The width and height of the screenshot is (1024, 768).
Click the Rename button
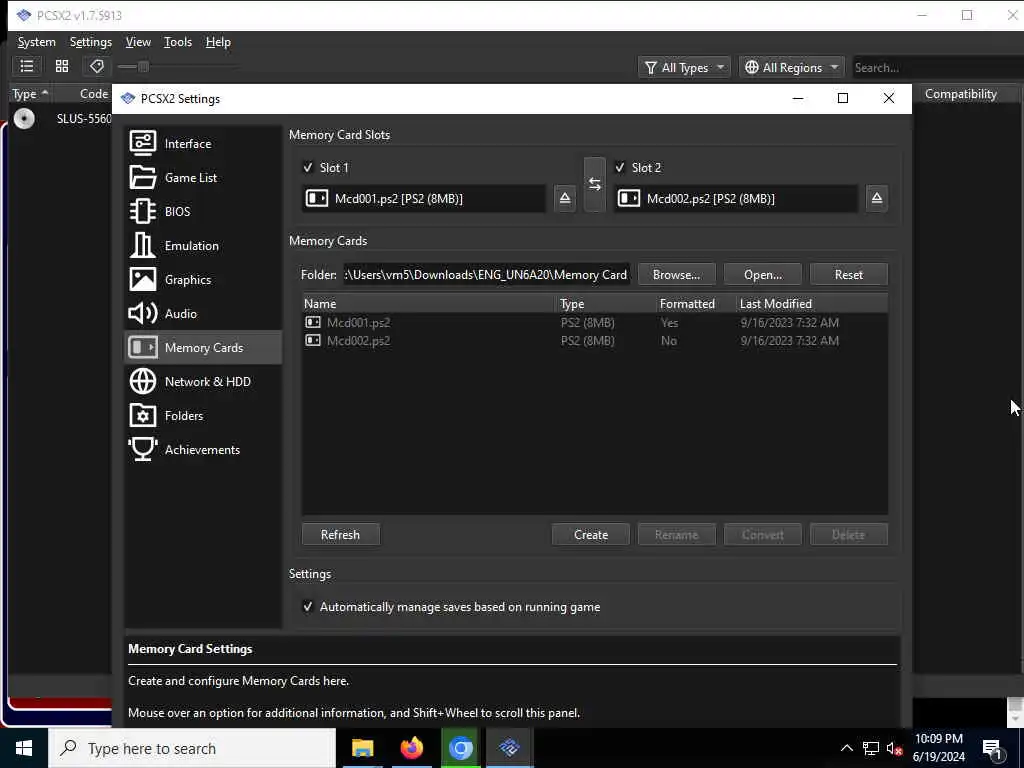click(677, 534)
